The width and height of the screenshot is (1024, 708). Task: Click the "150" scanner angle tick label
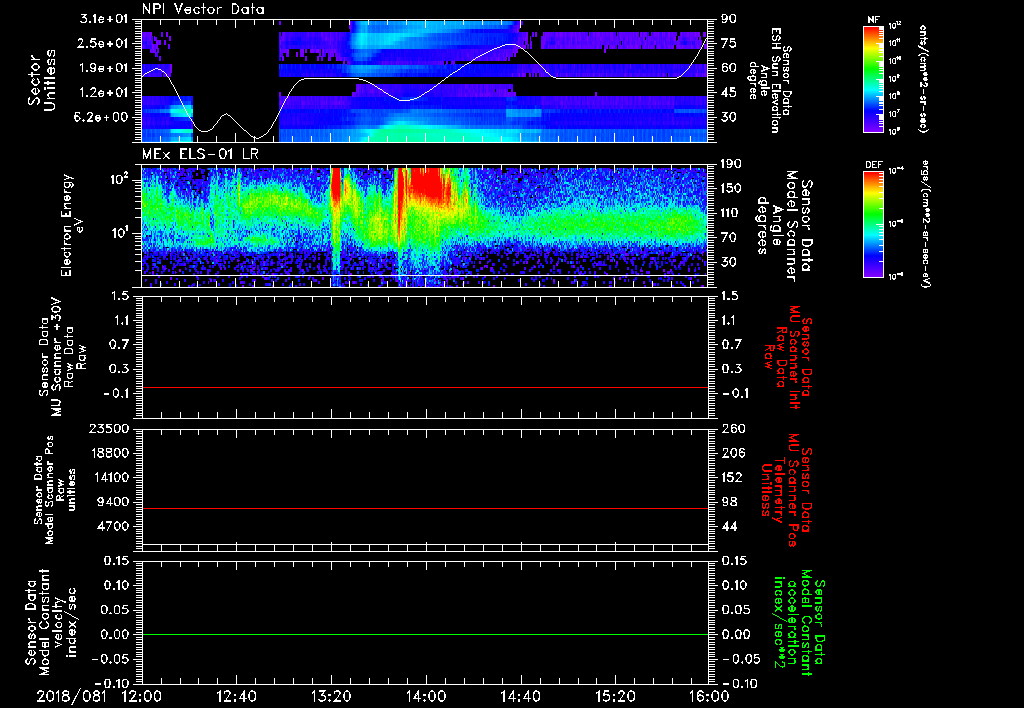point(731,189)
